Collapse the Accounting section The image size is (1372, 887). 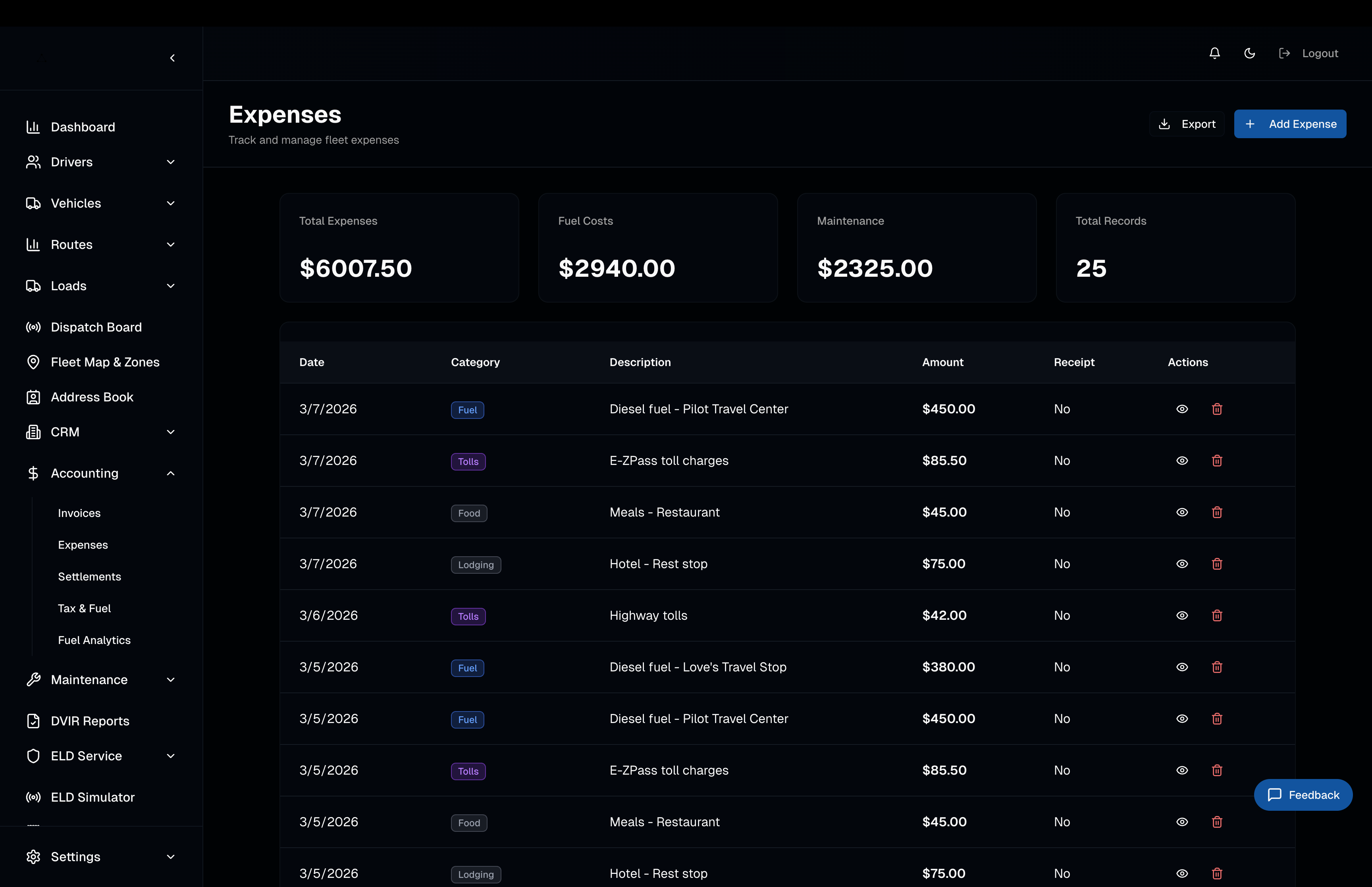[101, 473]
